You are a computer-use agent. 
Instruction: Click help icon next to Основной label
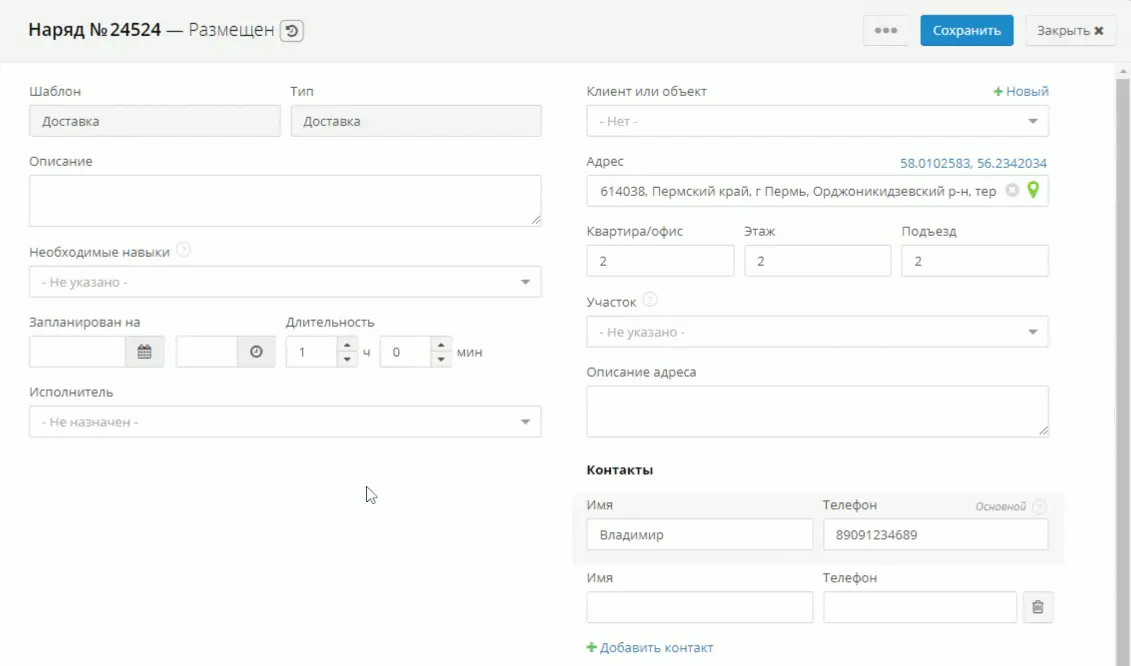click(x=1039, y=507)
